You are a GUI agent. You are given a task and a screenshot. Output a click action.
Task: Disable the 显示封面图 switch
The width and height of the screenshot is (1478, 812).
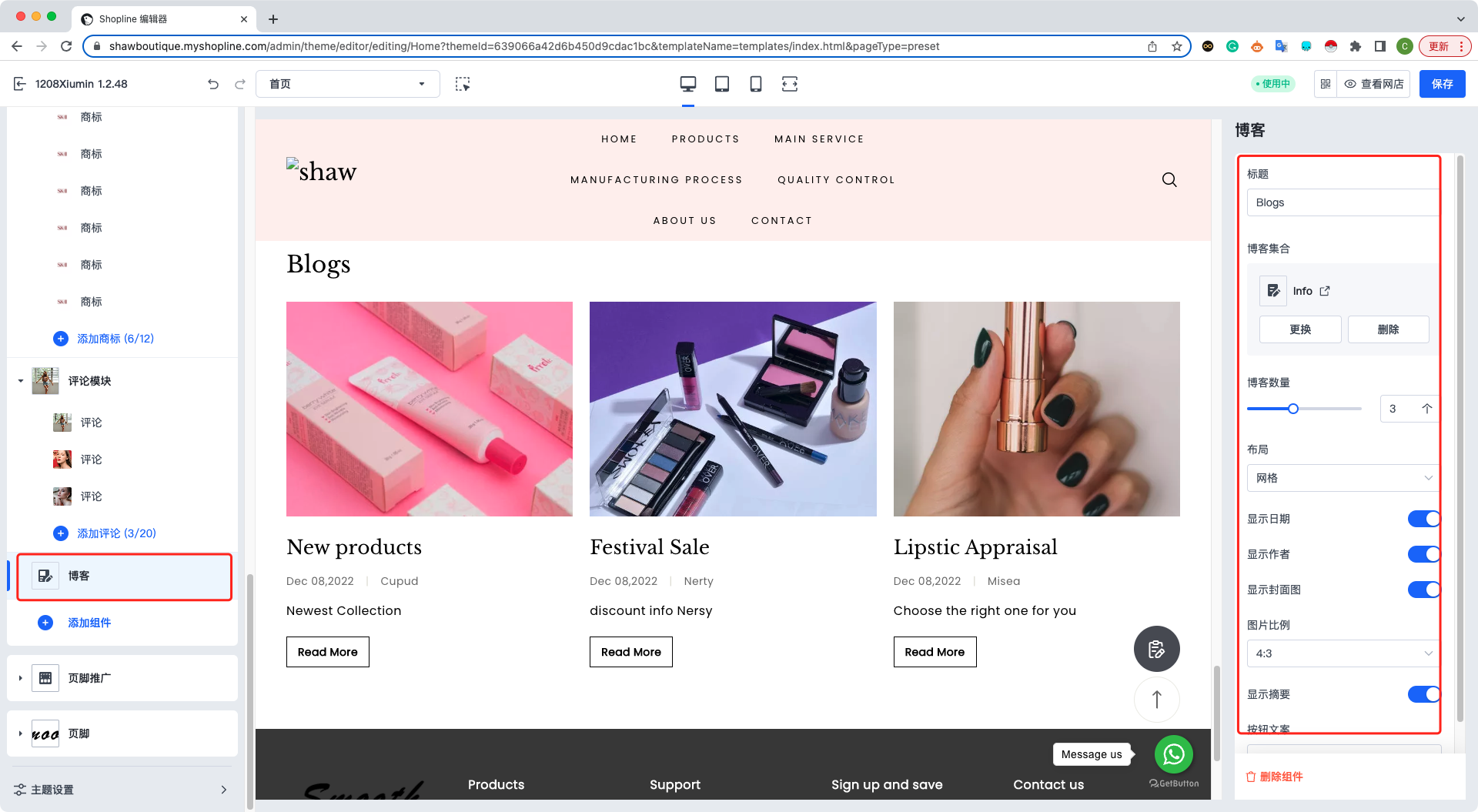coord(1423,590)
